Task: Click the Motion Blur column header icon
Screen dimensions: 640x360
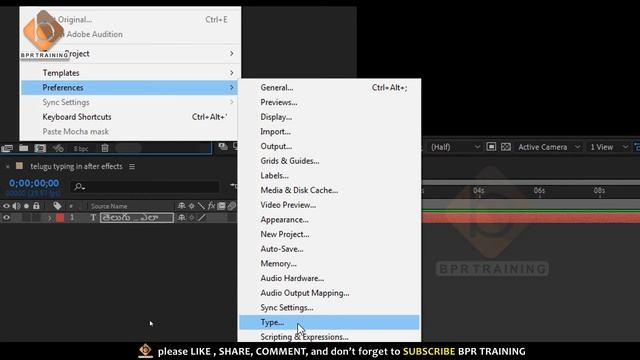Action: pos(231,206)
